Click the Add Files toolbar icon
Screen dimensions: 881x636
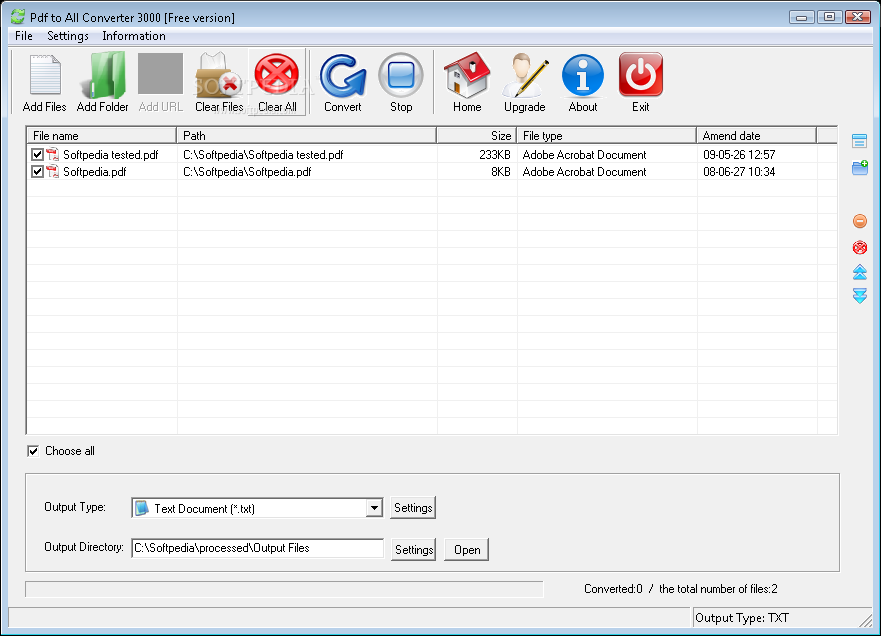point(45,75)
